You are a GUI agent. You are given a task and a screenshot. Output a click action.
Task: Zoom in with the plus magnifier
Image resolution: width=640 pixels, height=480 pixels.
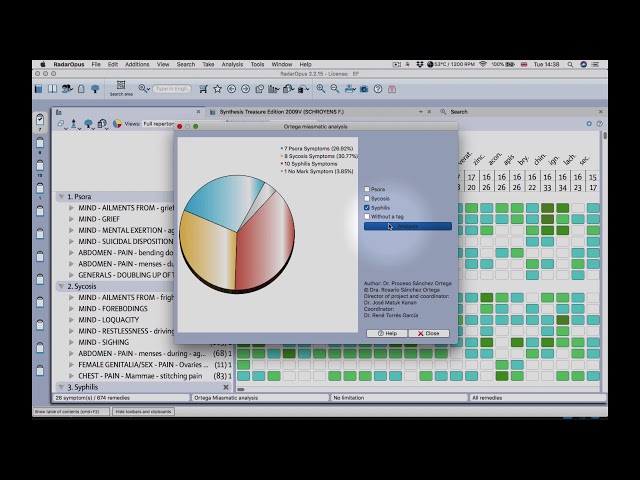[321, 89]
